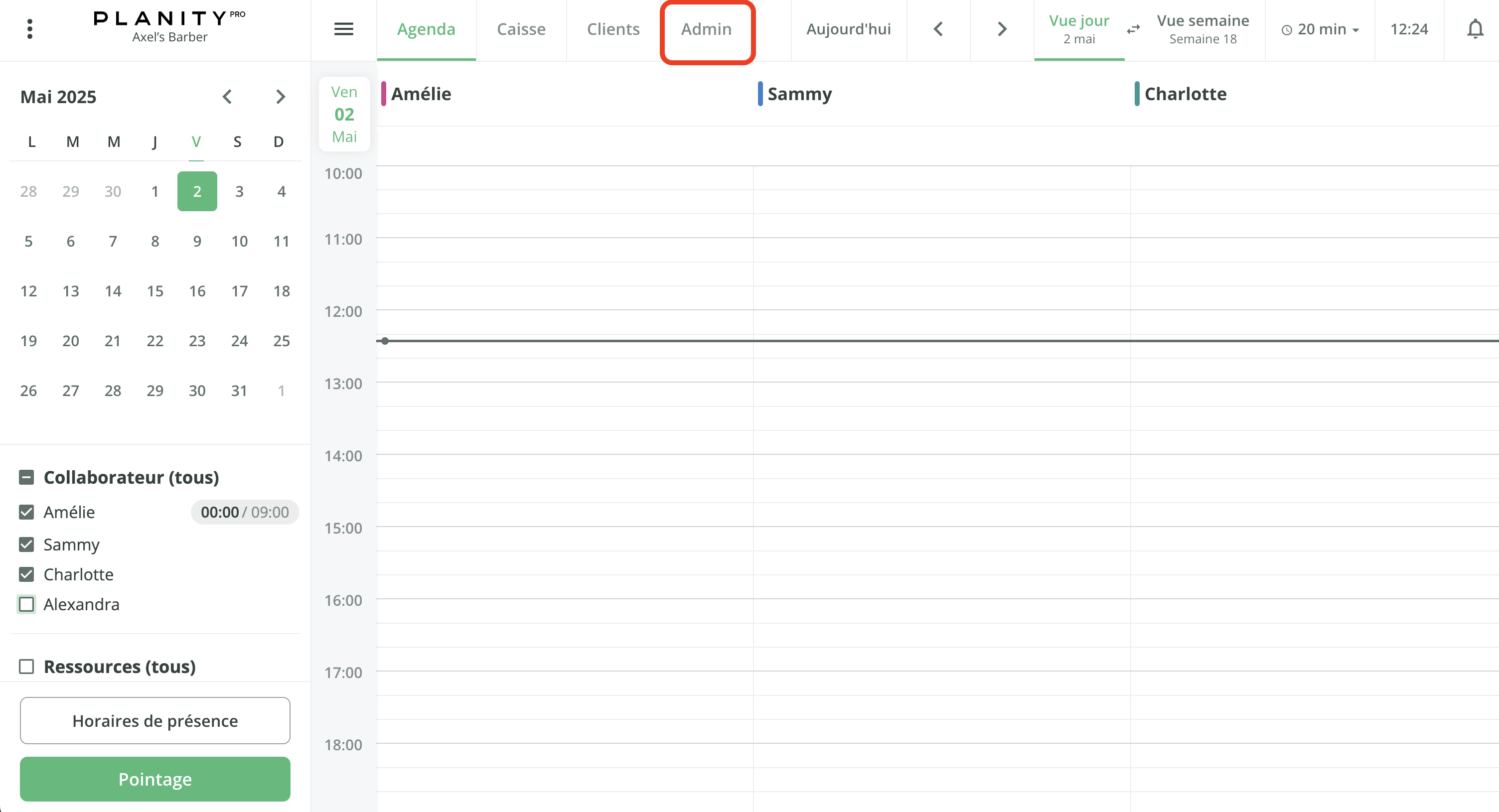The image size is (1499, 812).
Task: Click the day/week view swap arrows
Action: coord(1133,29)
